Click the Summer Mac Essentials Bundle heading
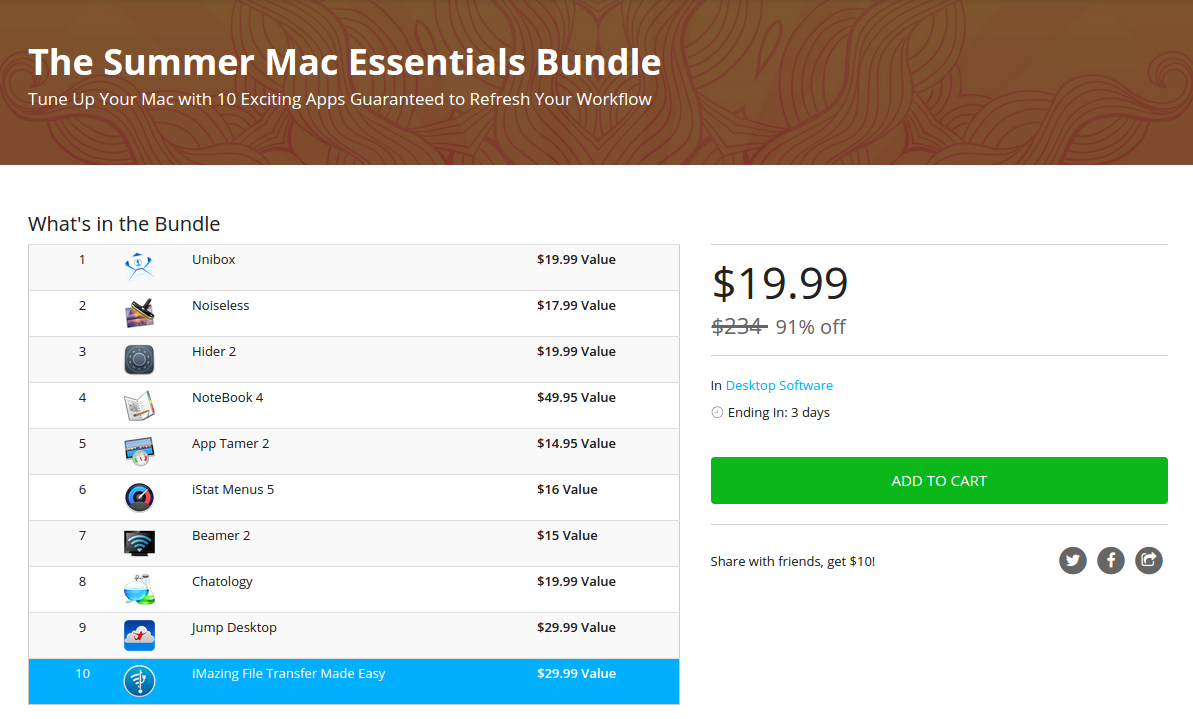The height and width of the screenshot is (719, 1193). click(x=345, y=62)
